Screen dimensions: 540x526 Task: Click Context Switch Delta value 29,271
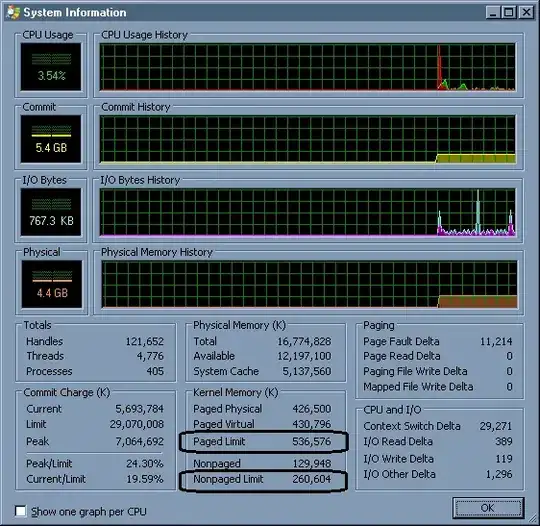click(x=496, y=426)
